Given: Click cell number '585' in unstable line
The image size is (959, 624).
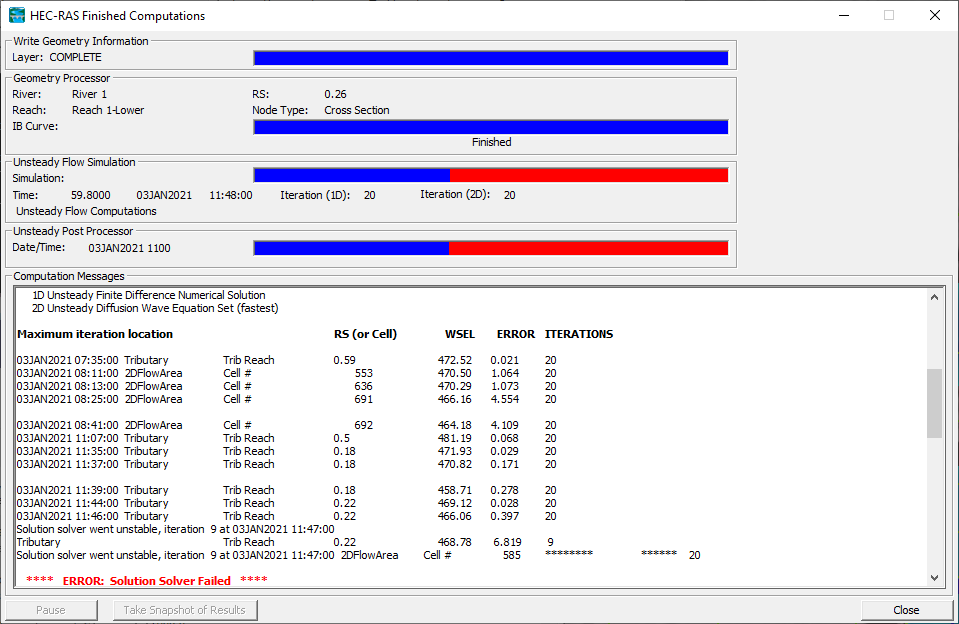Looking at the screenshot, I should point(512,555).
